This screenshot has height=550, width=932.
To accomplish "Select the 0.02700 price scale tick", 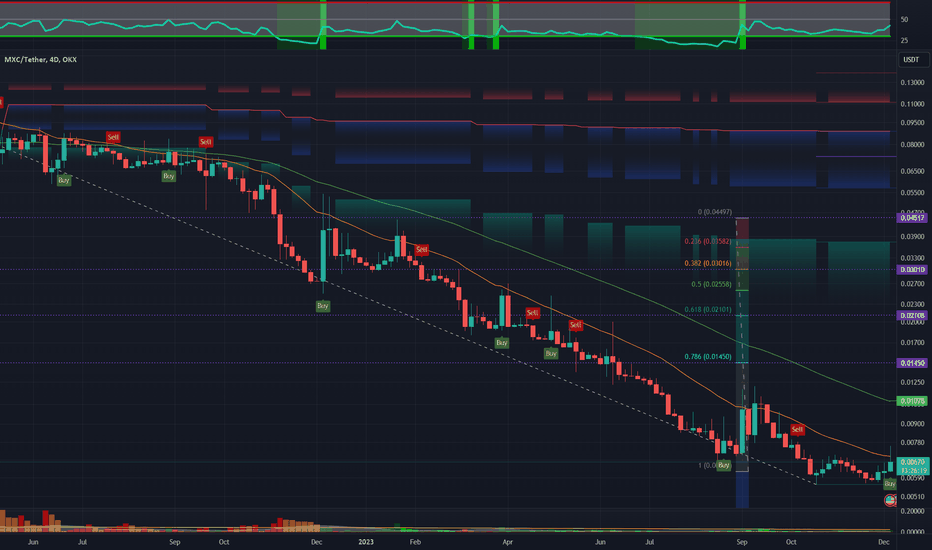I will click(912, 284).
